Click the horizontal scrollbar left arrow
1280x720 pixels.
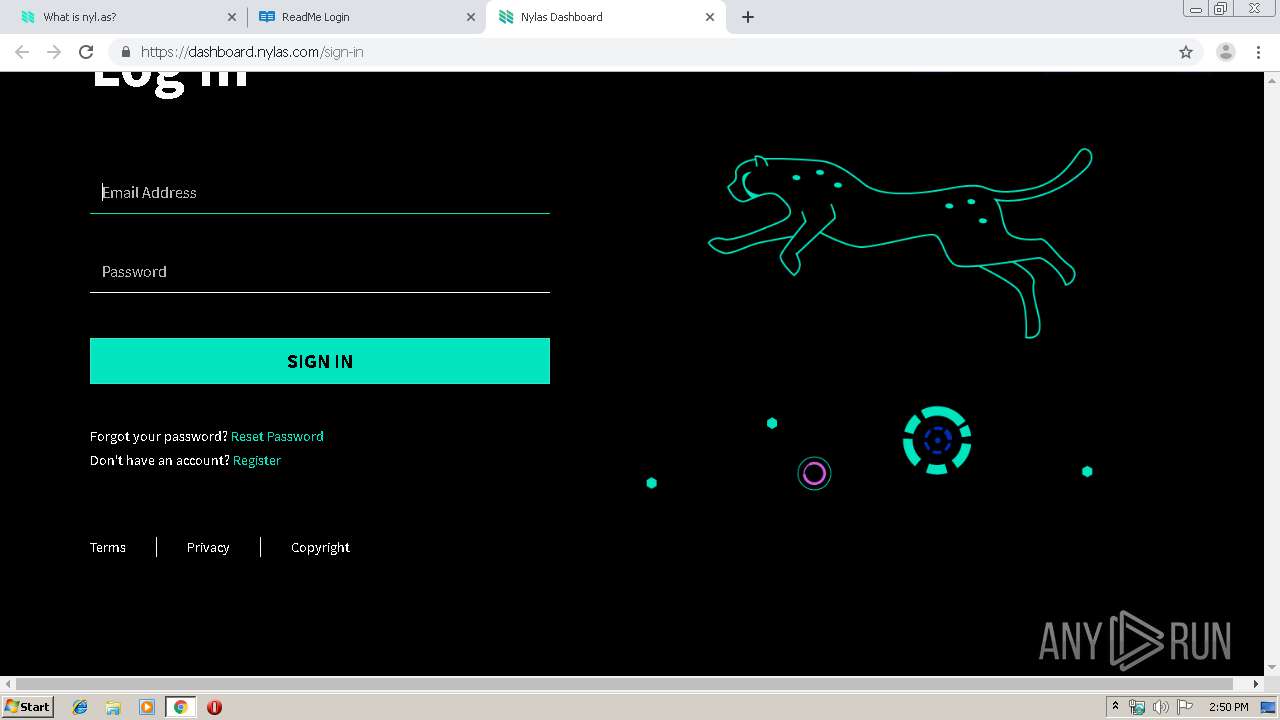[8, 684]
